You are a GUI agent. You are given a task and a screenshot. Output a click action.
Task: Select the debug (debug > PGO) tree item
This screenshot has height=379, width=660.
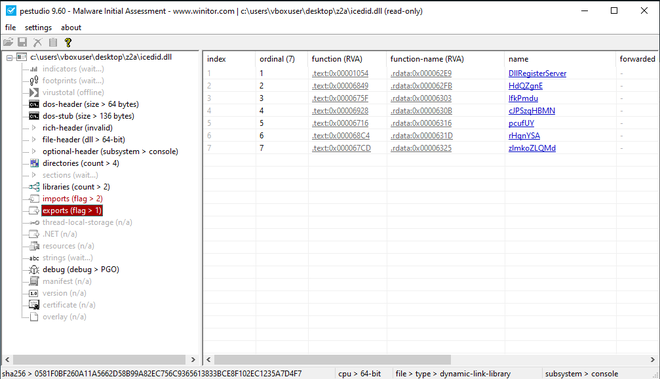tap(81, 270)
